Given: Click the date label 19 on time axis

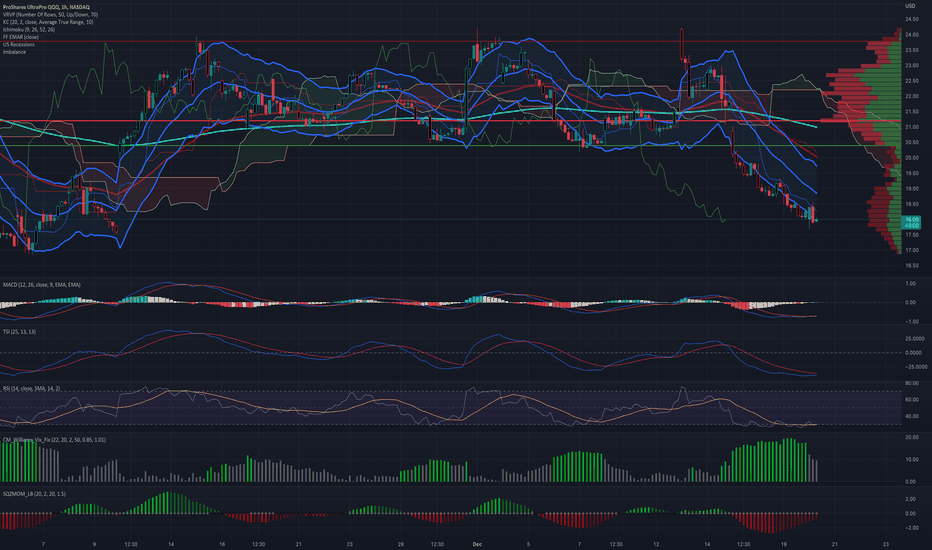Looking at the screenshot, I should click(x=784, y=544).
